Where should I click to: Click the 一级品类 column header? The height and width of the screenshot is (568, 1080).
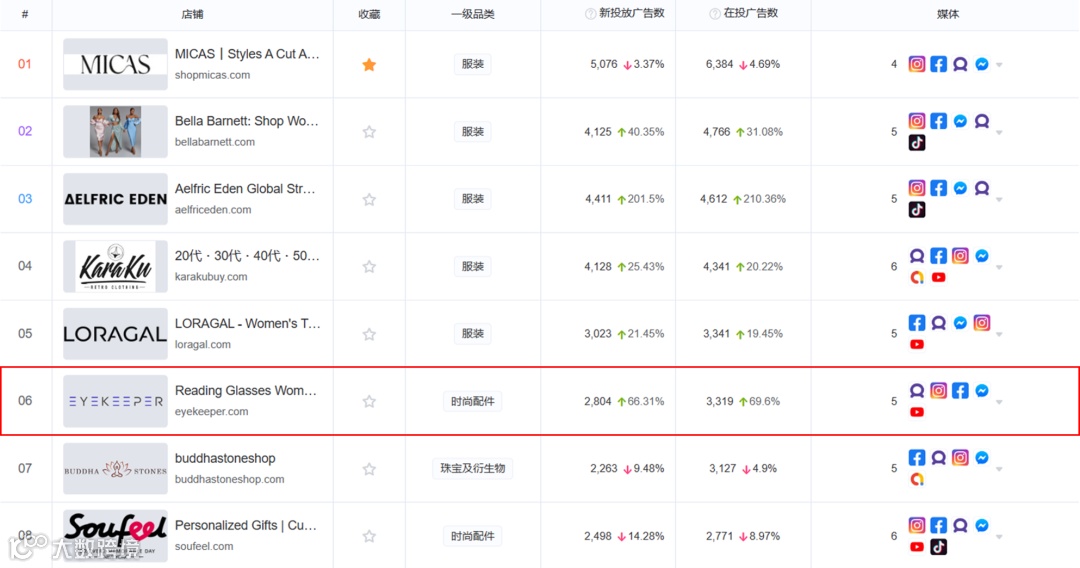(x=472, y=14)
